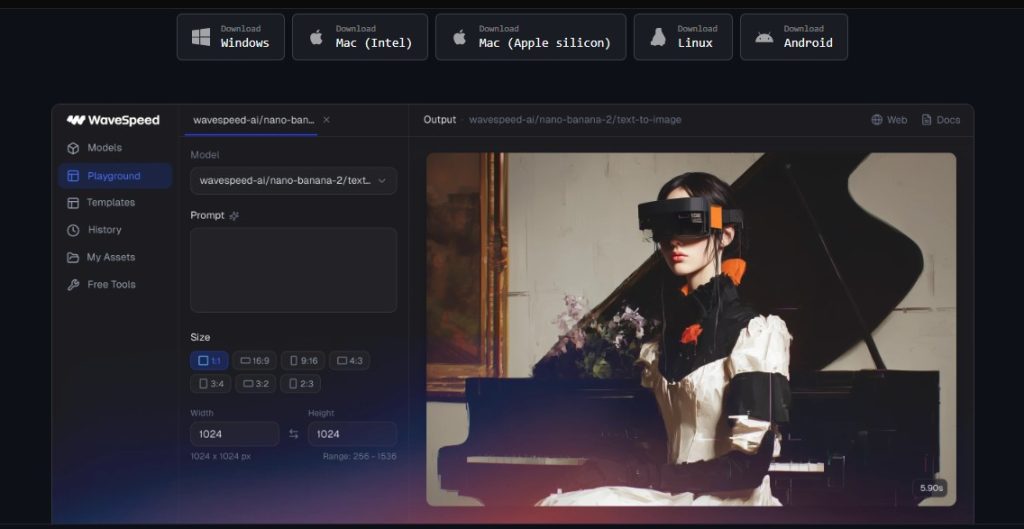Select the 3:2 size ratio
1024x529 pixels.
pos(255,383)
